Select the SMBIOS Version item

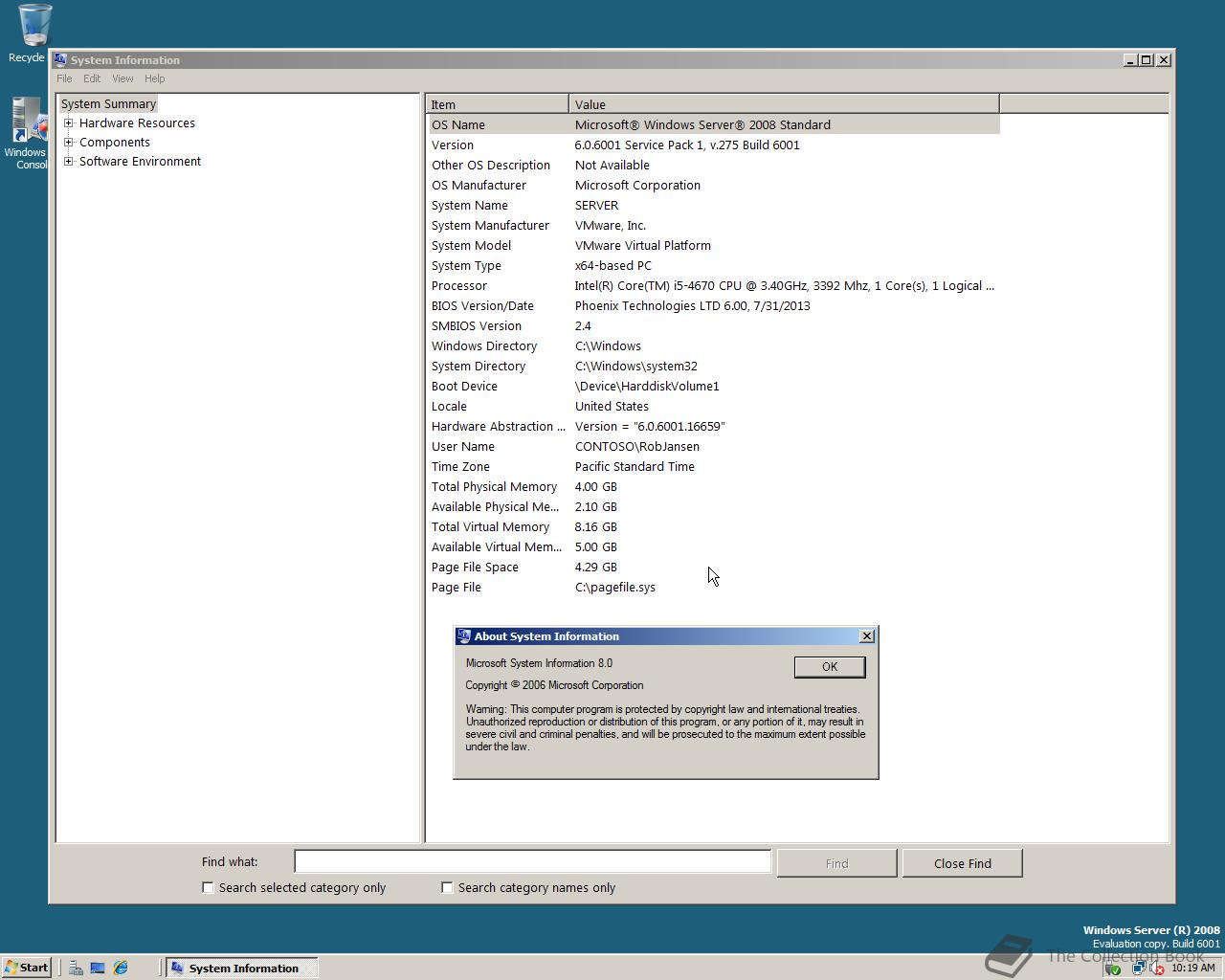pyautogui.click(x=477, y=326)
